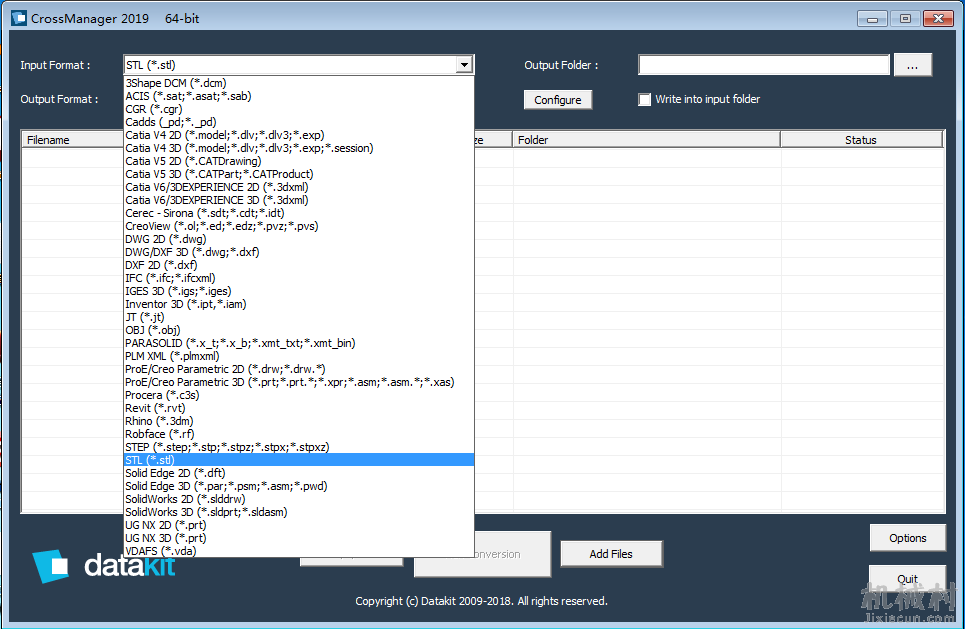Quit the CrossManager application

click(907, 579)
